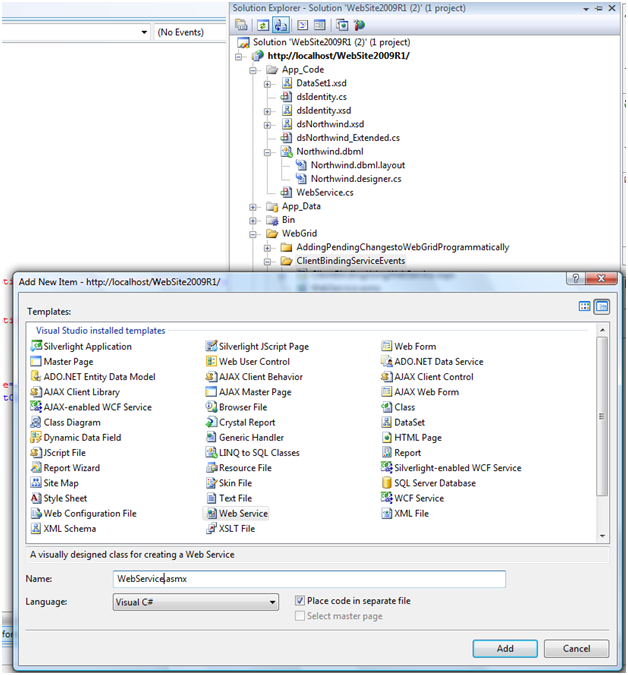Click the Name field containing WebService.asmx
Viewport: 628px width, 675px height.
click(310, 579)
